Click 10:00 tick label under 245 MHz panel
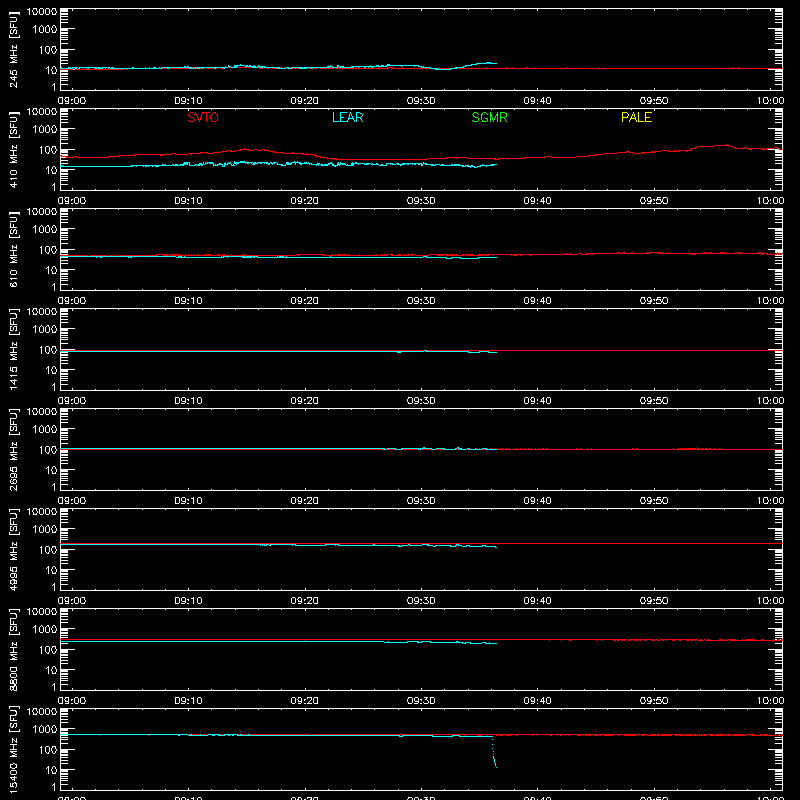 click(770, 101)
